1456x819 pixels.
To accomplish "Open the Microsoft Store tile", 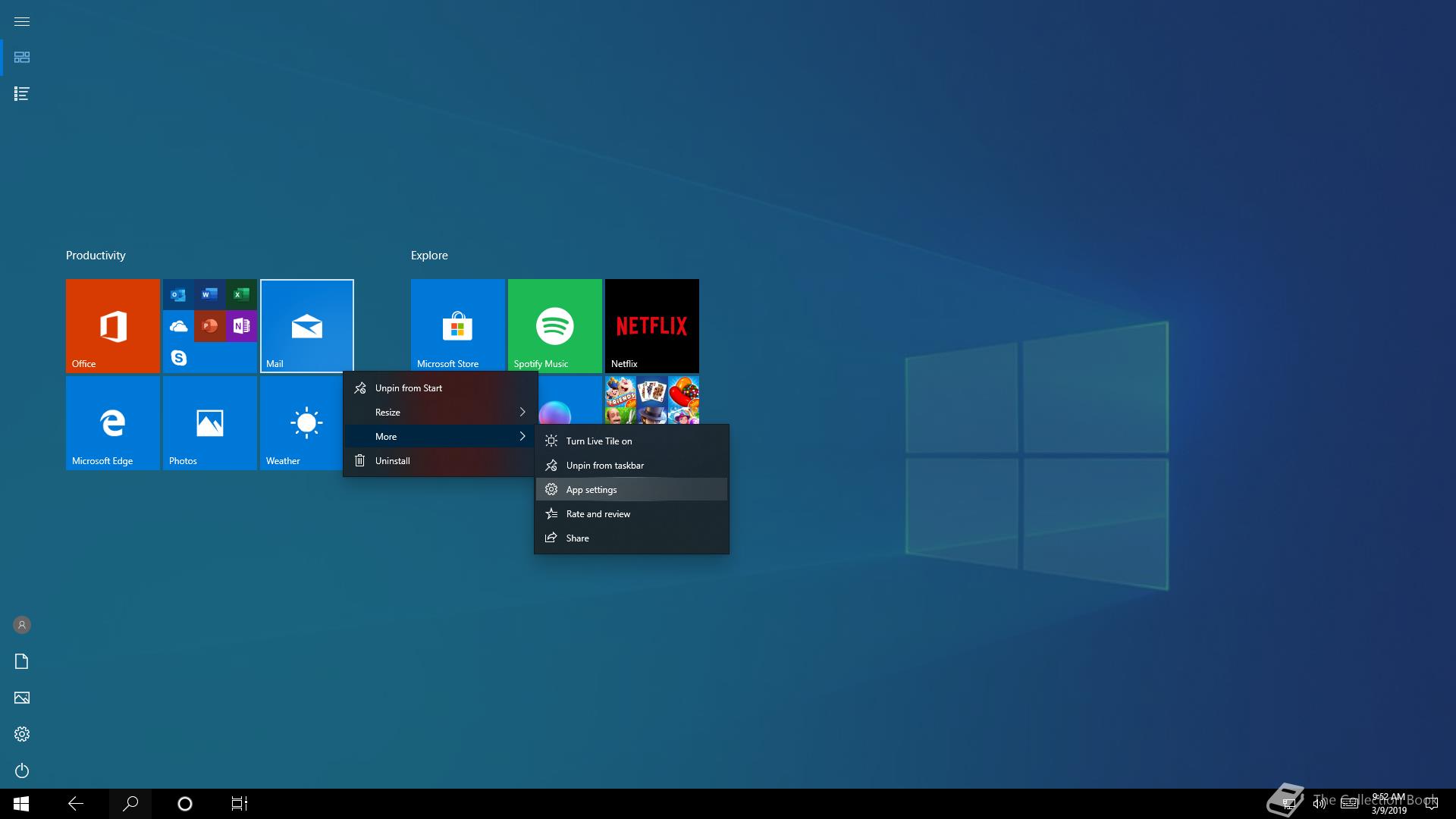I will tap(458, 326).
